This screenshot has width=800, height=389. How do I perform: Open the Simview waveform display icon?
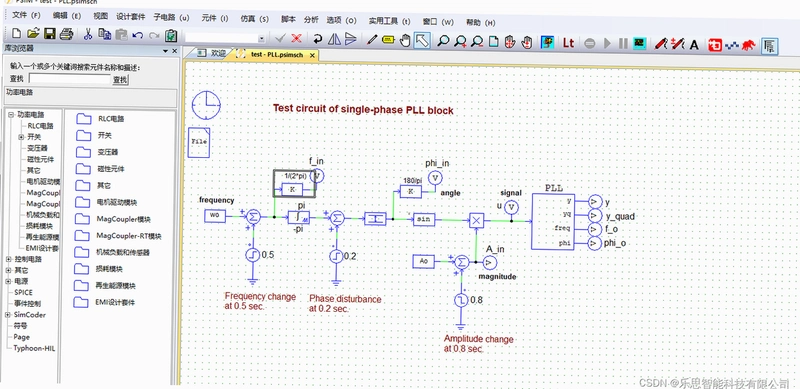(x=638, y=43)
